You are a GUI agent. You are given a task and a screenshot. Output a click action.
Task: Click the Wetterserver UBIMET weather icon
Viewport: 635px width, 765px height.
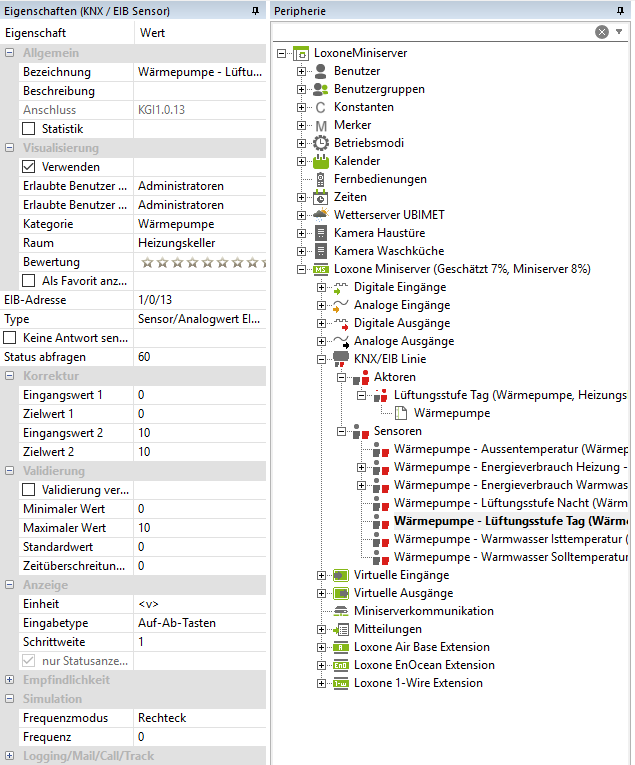(320, 215)
